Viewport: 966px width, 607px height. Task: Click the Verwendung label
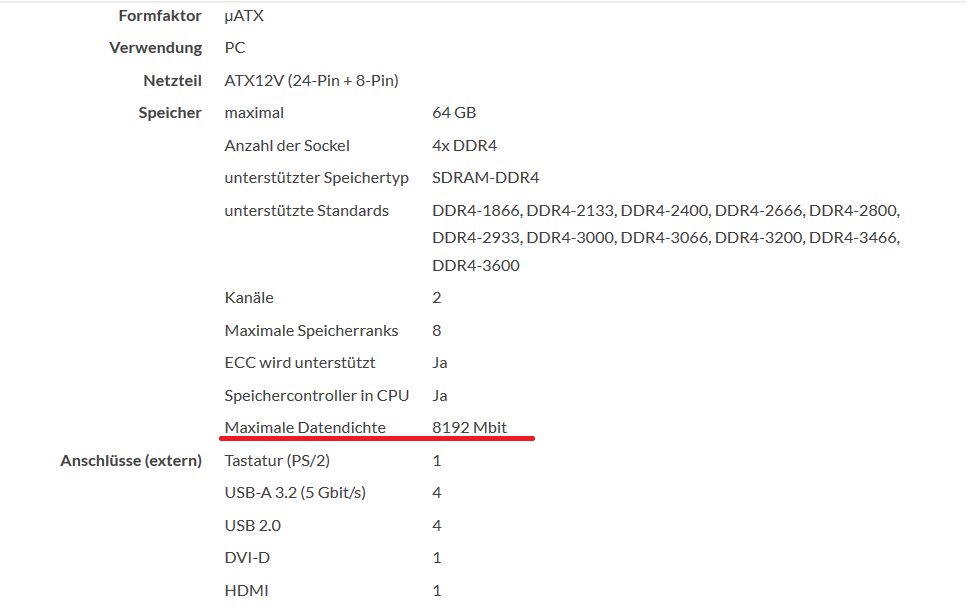(x=155, y=48)
